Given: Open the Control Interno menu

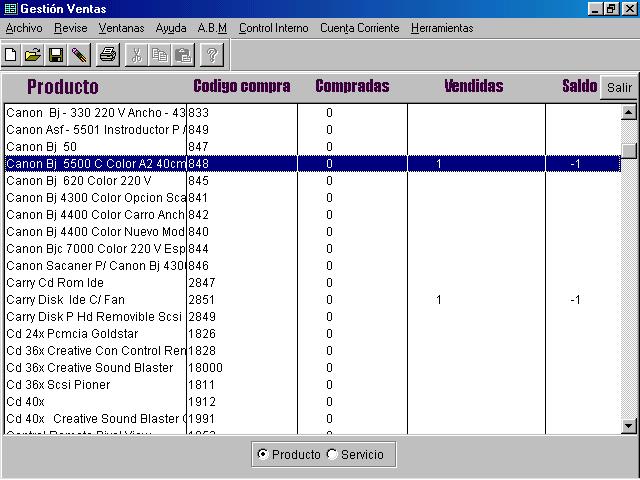Looking at the screenshot, I should pos(273,28).
